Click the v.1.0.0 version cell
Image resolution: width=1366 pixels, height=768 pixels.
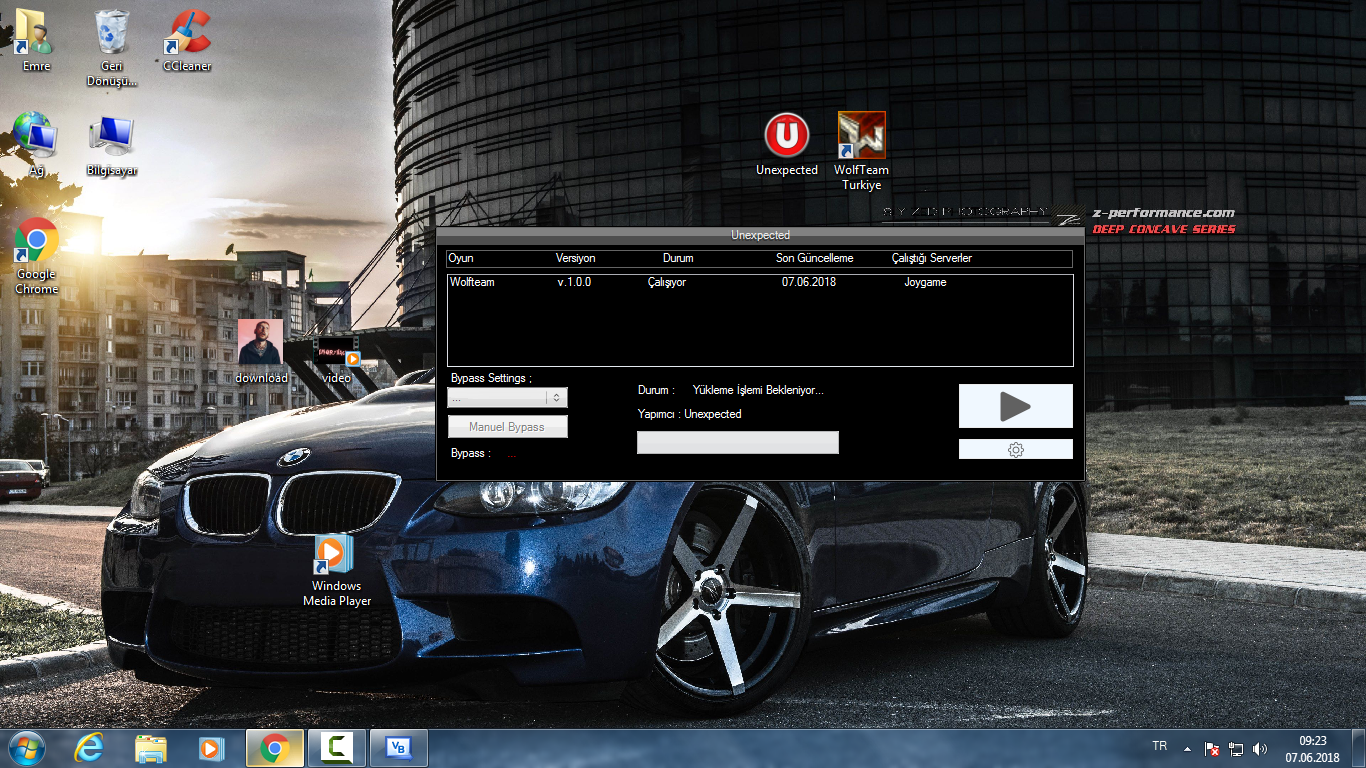coord(574,282)
